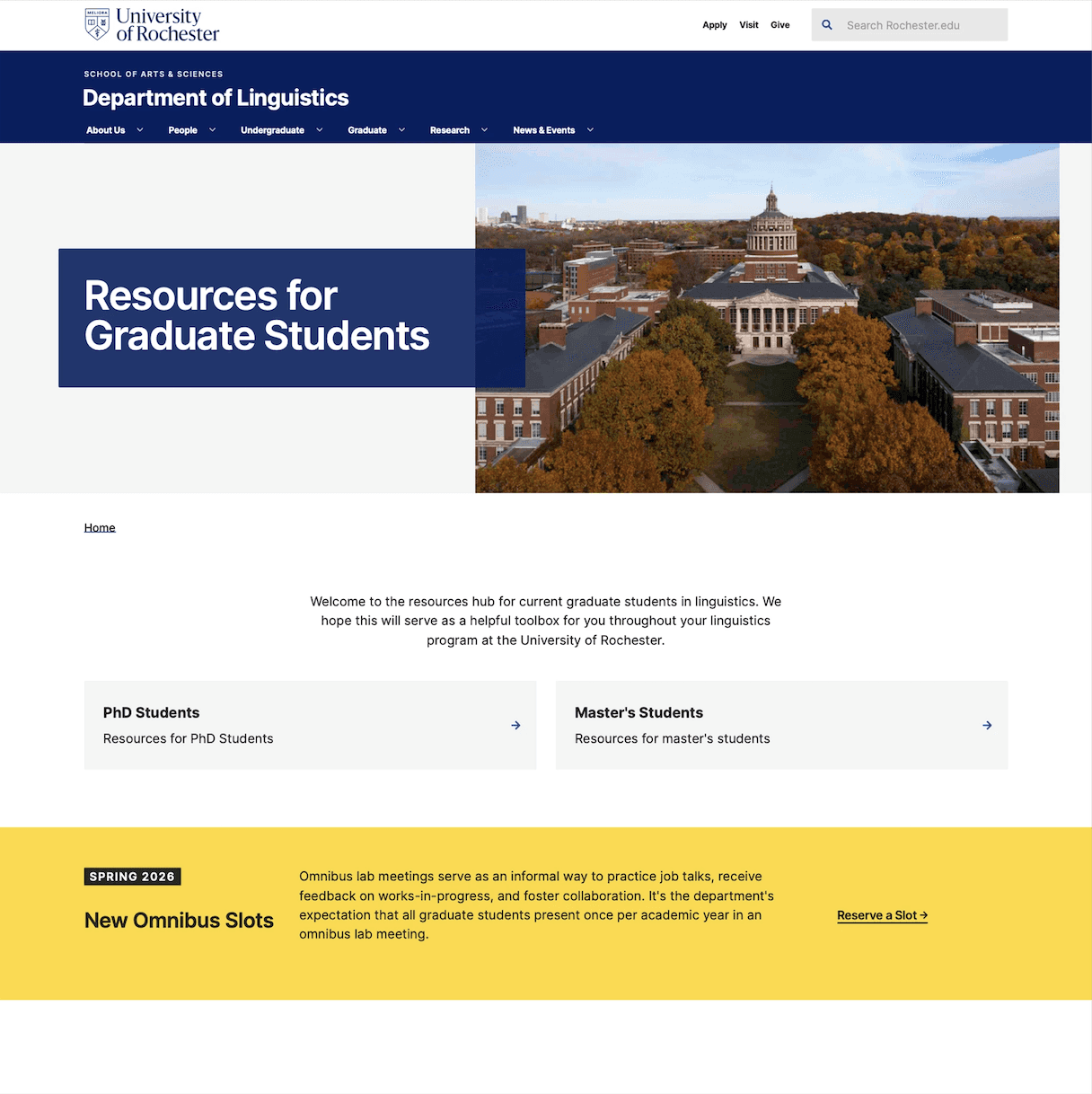Click the Omnibus lab meetings description paragraph
Screen dimensions: 1092x1094
point(537,905)
